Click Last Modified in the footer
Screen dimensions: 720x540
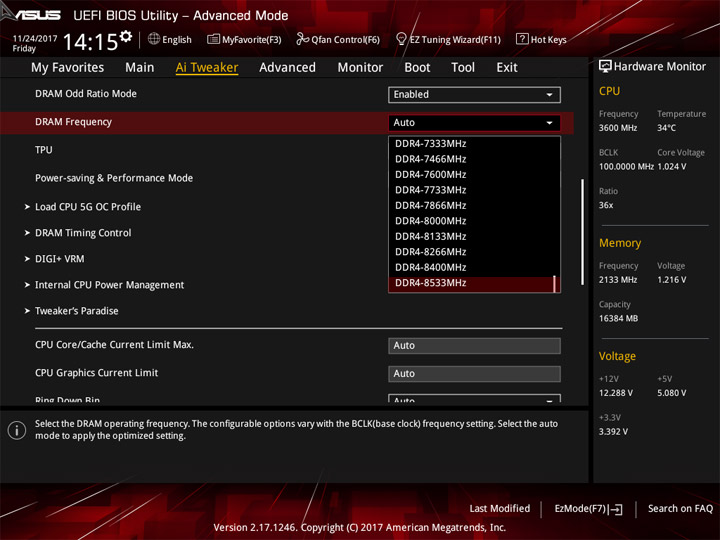(x=500, y=509)
